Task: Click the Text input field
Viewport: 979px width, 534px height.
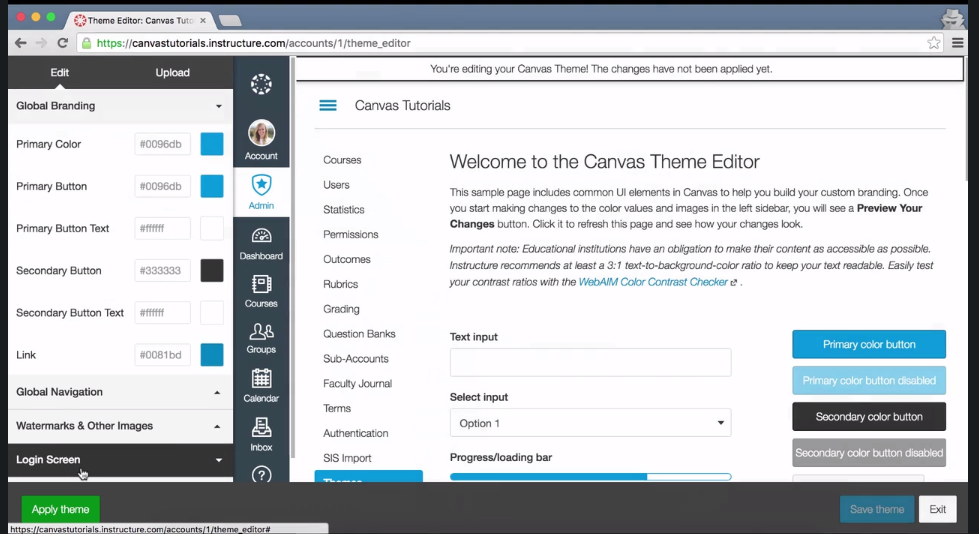Action: 590,362
